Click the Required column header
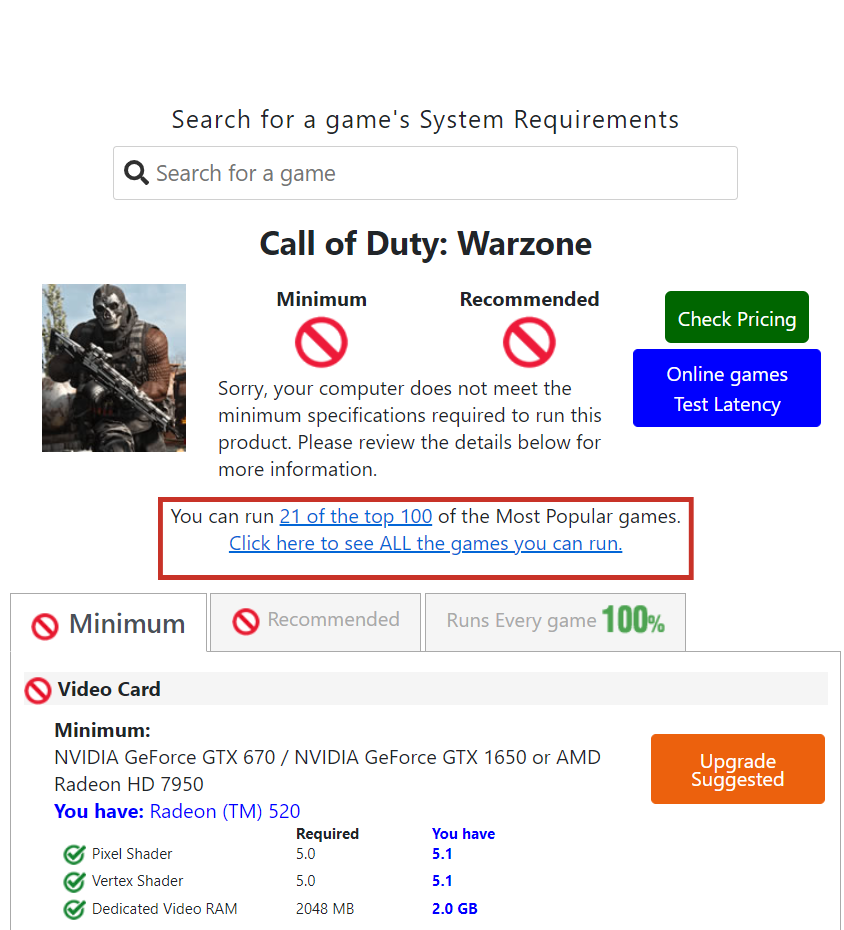Viewport: 844px width, 930px height. pos(327,834)
